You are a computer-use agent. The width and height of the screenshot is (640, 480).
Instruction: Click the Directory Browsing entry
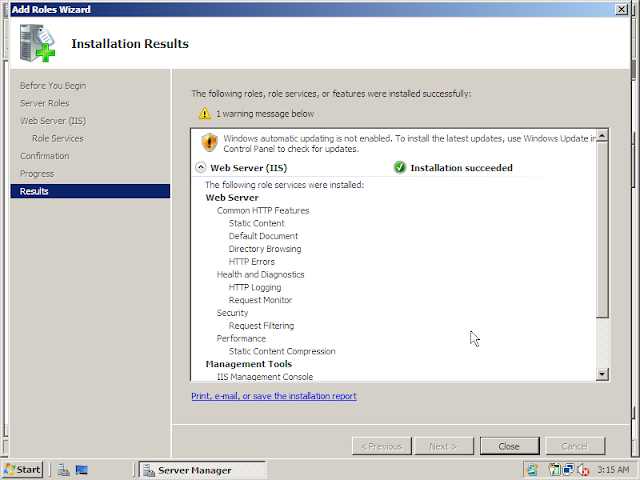point(265,249)
